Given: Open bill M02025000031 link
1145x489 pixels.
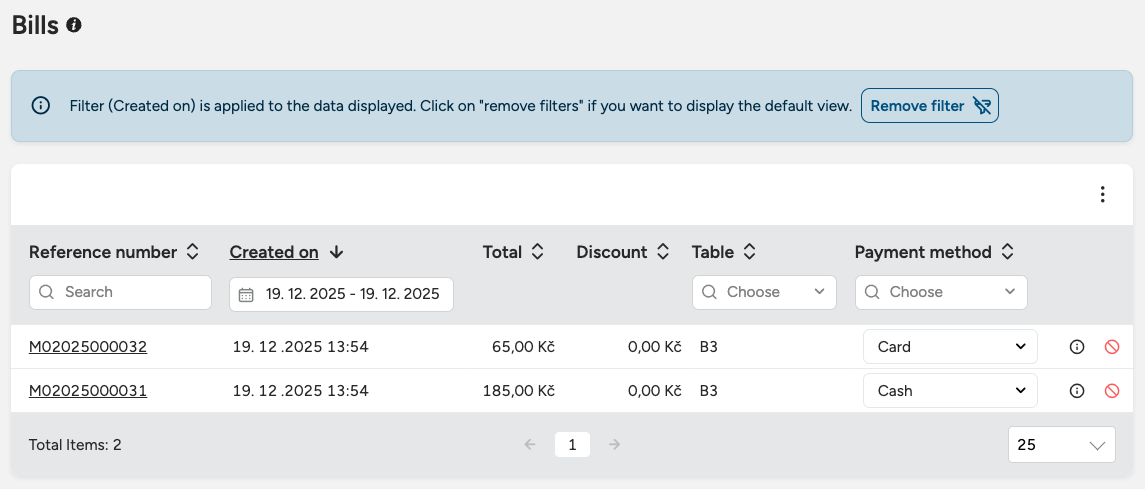Looking at the screenshot, I should pyautogui.click(x=88, y=391).
